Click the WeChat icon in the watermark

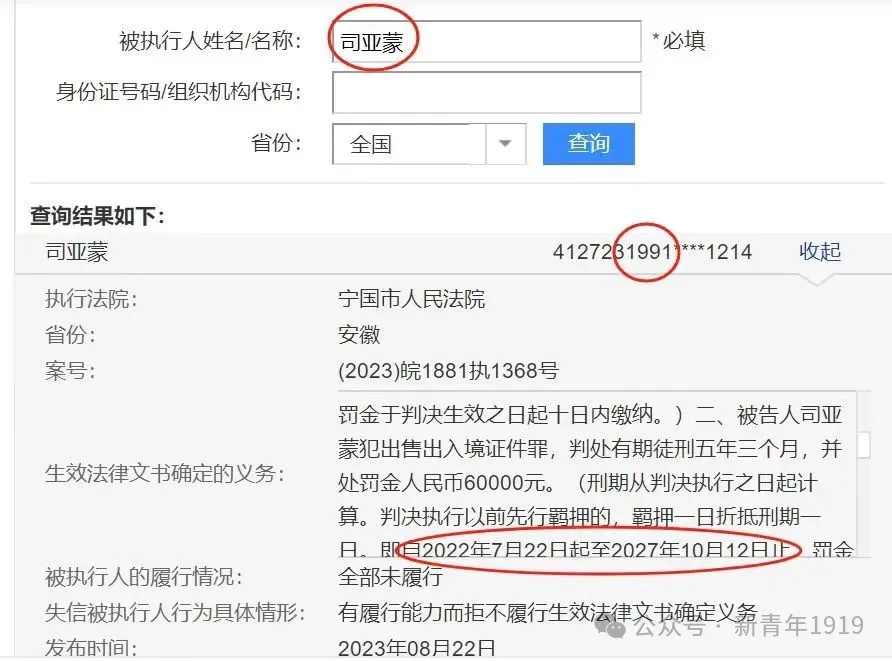(x=610, y=627)
